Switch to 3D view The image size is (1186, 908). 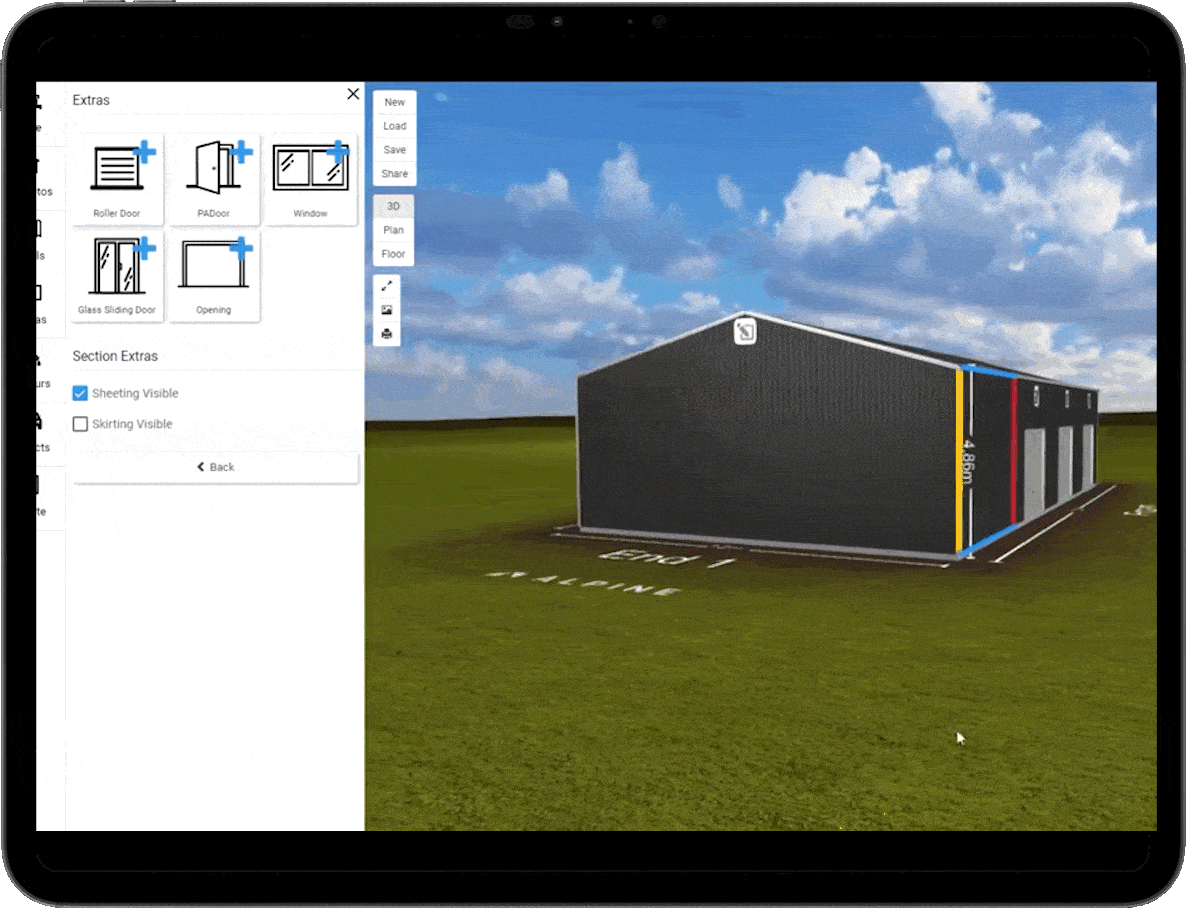tap(393, 206)
